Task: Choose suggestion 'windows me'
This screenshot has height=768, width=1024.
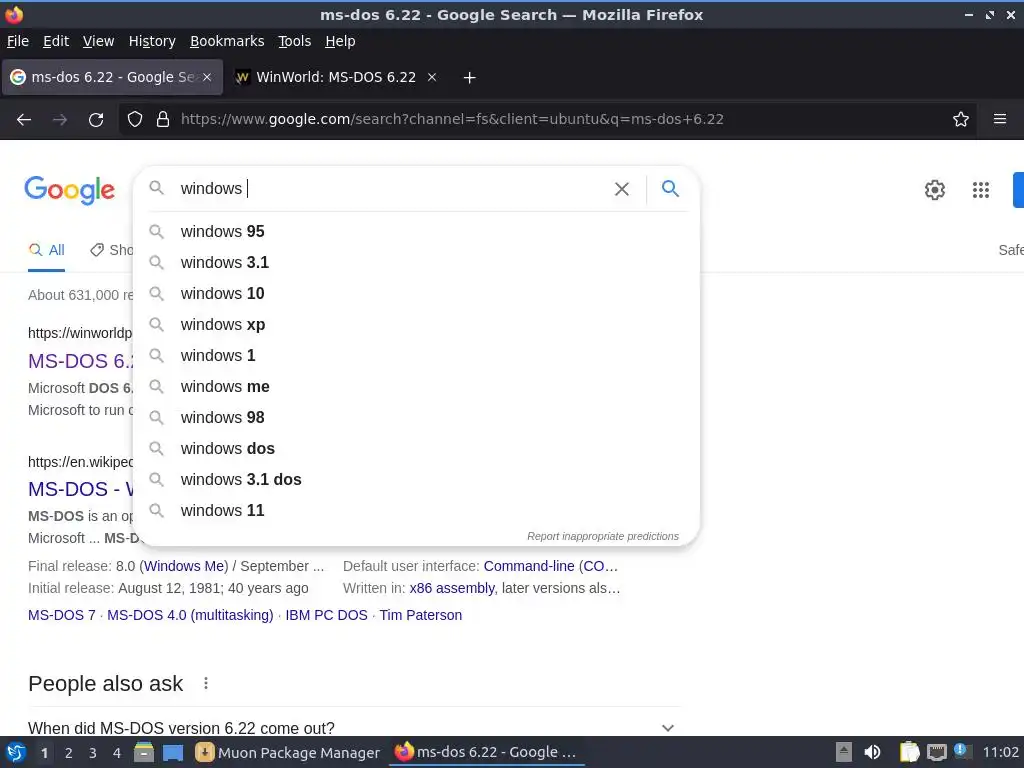Action: [418, 387]
